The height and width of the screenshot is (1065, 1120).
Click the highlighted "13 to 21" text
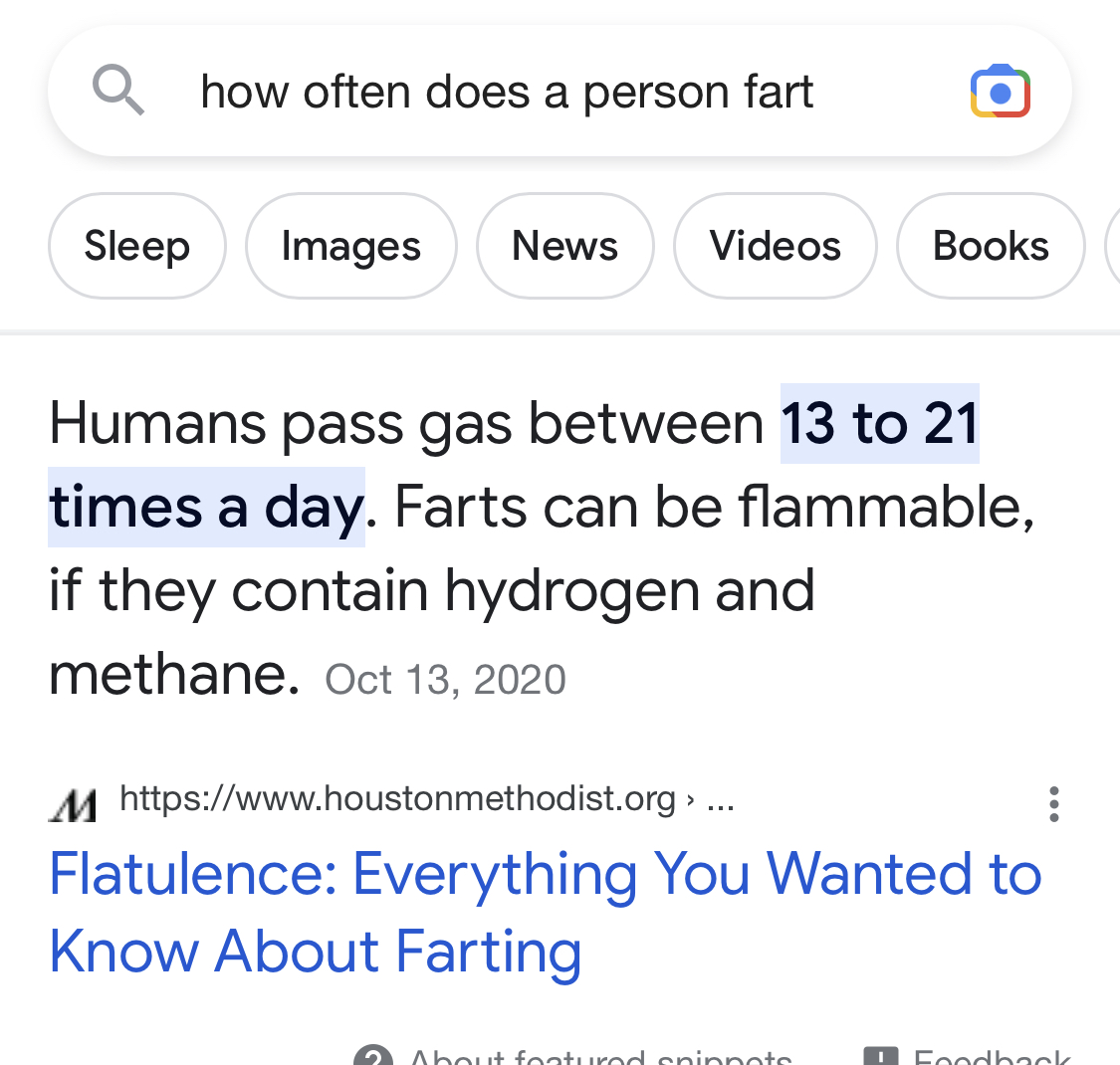coord(879,423)
